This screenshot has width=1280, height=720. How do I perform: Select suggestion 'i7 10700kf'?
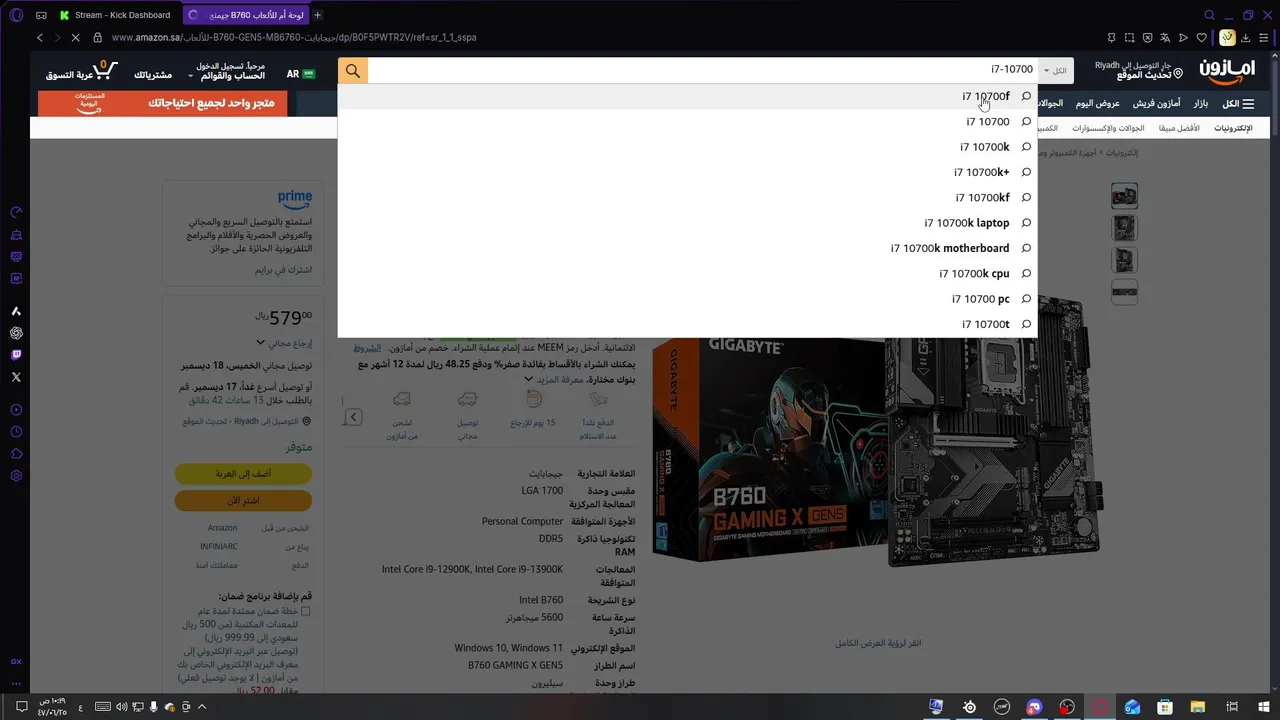pos(687,198)
